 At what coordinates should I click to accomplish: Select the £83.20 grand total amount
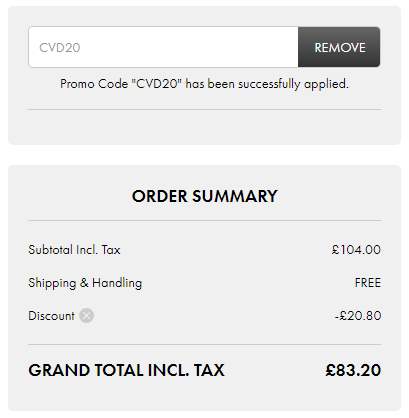(353, 370)
